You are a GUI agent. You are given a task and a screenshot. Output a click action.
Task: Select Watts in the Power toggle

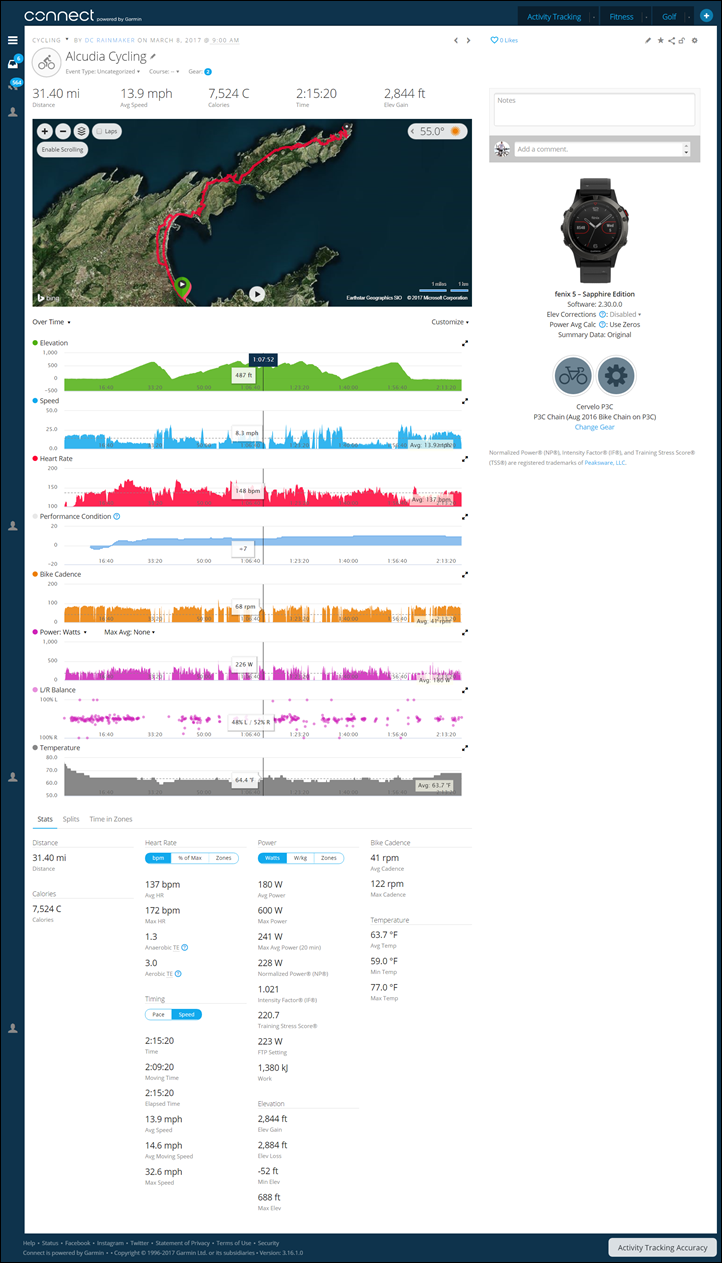click(272, 858)
